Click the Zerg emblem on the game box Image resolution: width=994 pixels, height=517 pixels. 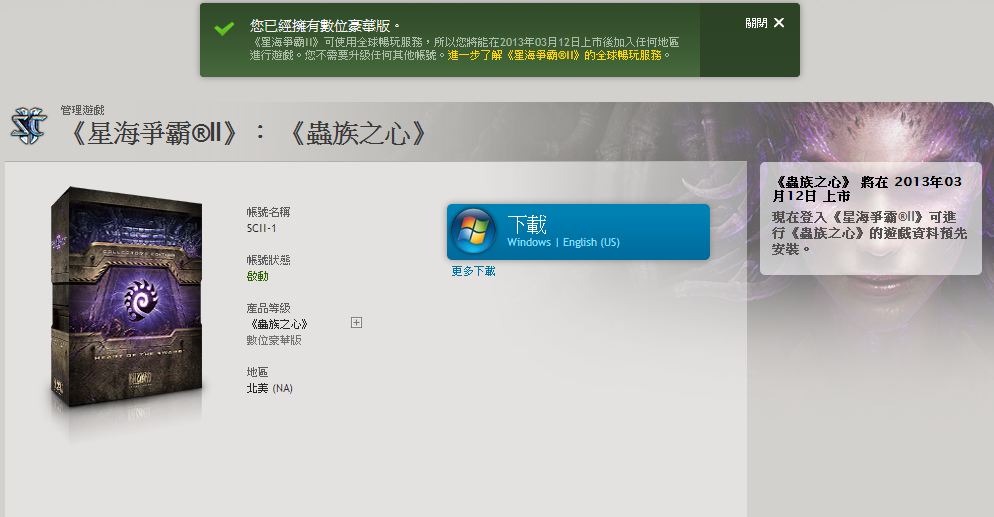(140, 300)
